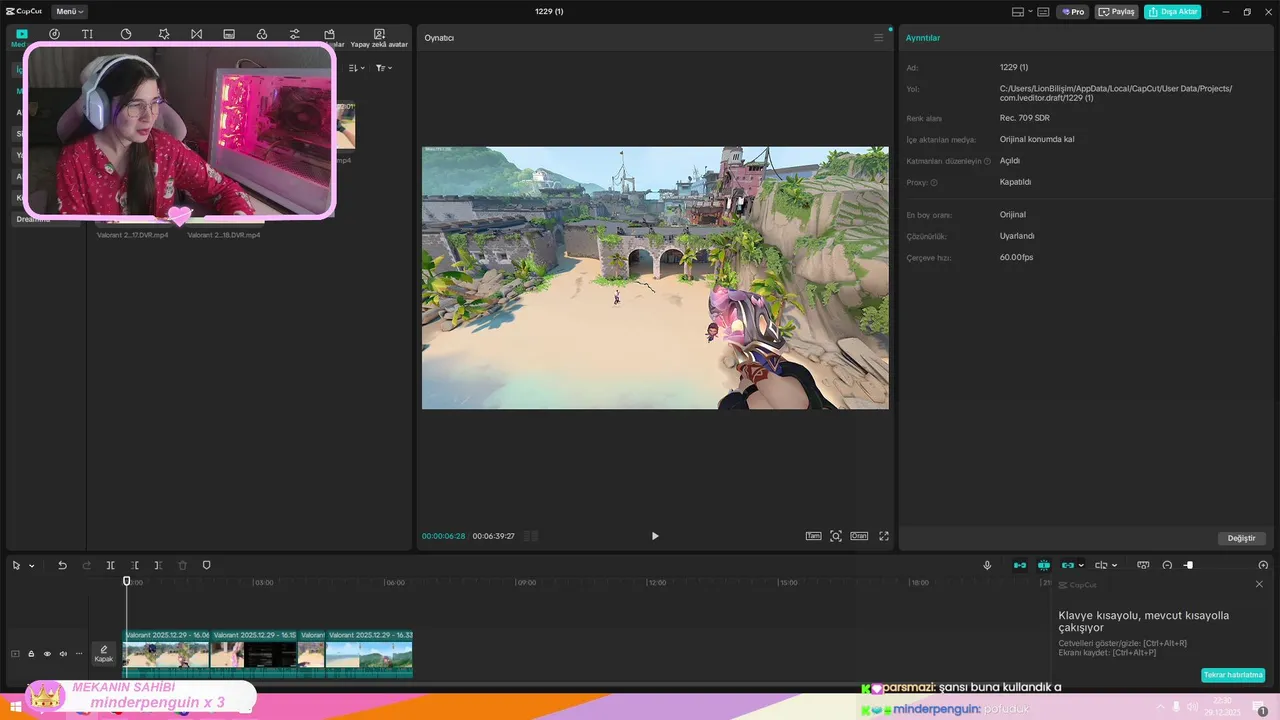Open the Effects star tab icon

tap(164, 34)
